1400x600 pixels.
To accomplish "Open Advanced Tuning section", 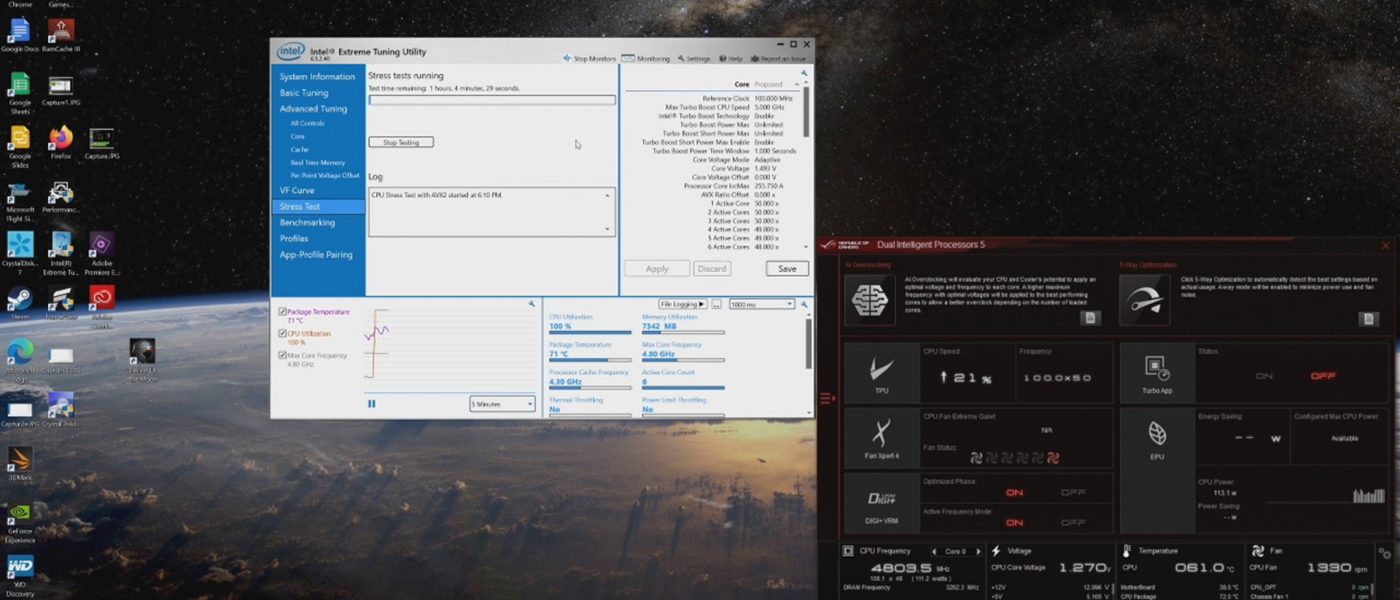I will tap(313, 109).
